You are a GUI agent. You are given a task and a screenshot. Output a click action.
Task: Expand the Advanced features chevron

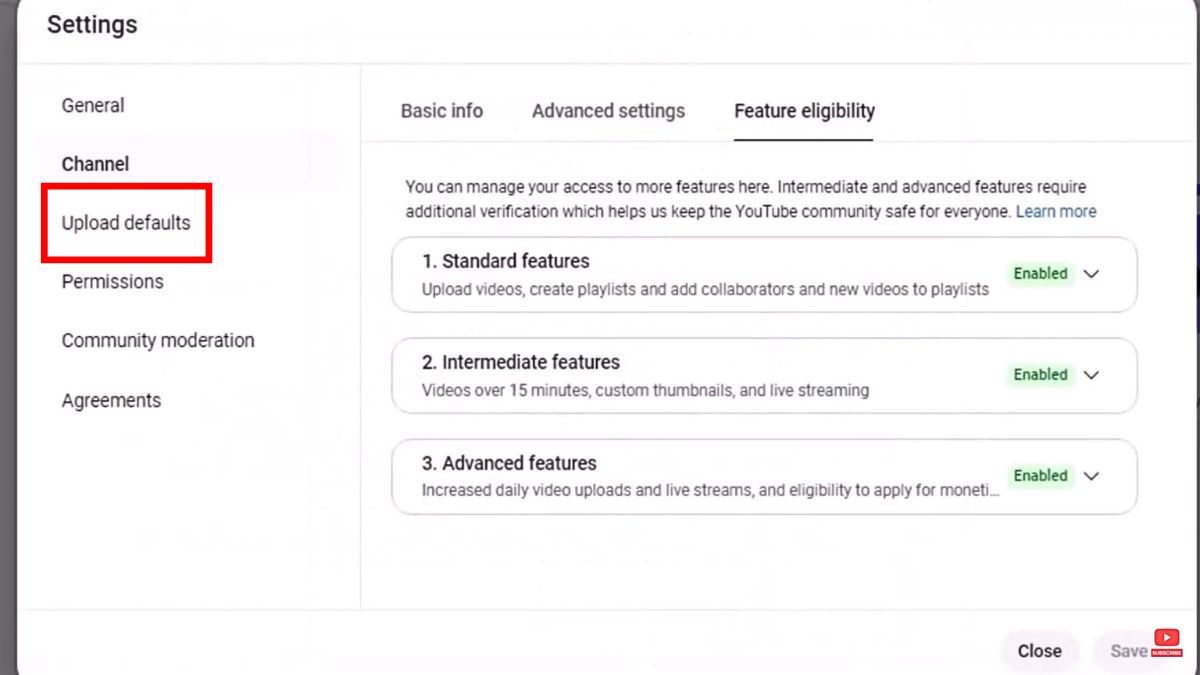pos(1091,476)
